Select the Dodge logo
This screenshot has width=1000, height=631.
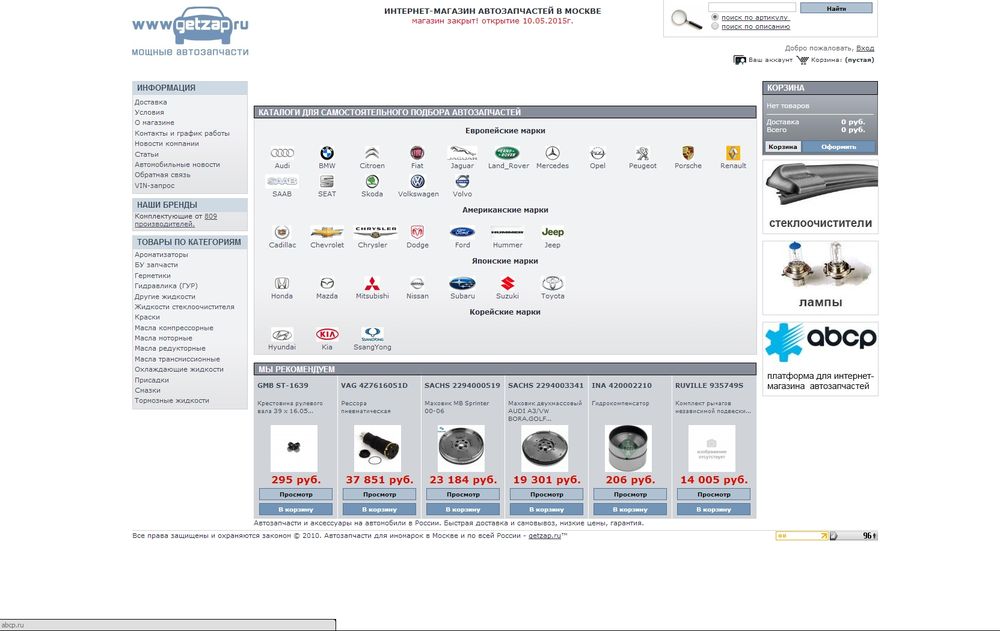417,232
